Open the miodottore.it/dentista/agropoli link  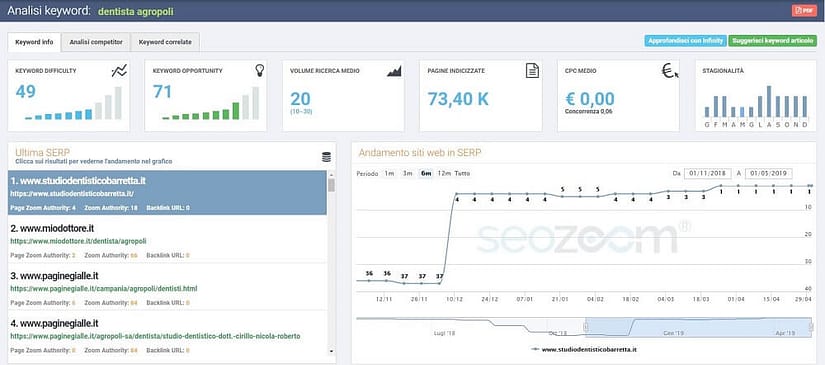[x=78, y=241]
